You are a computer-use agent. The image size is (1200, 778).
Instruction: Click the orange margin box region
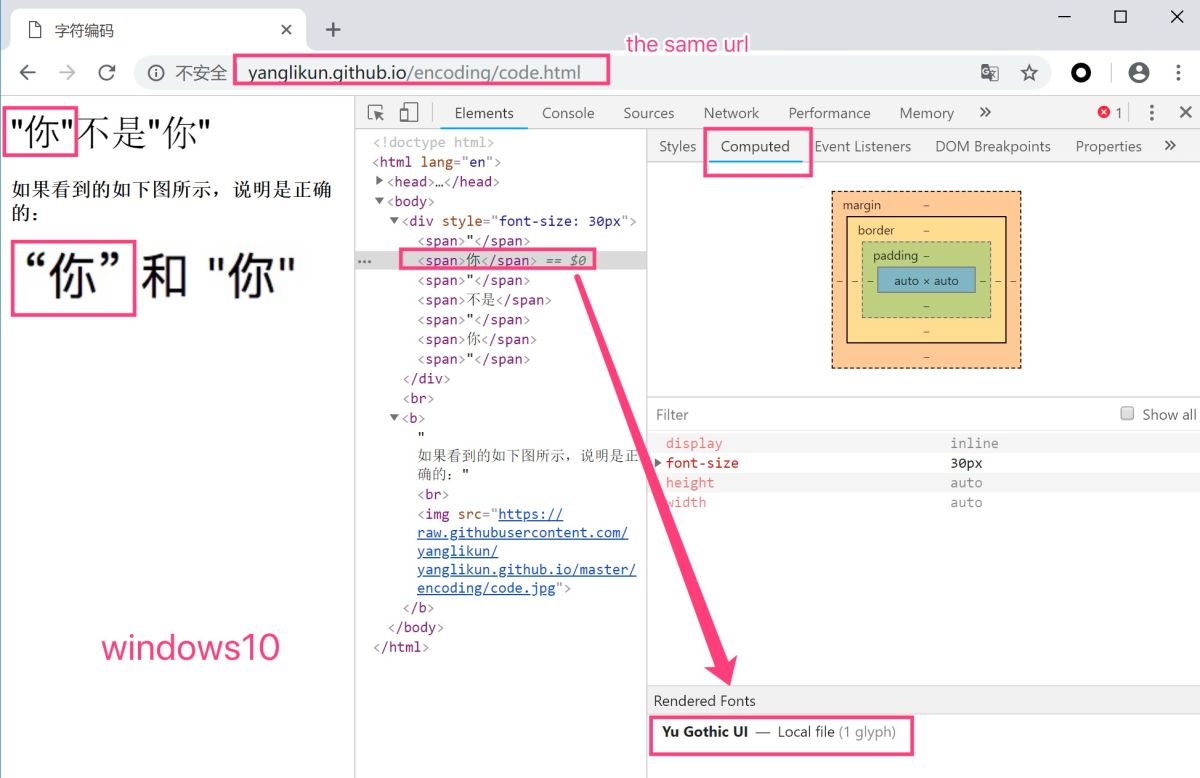(x=926, y=204)
